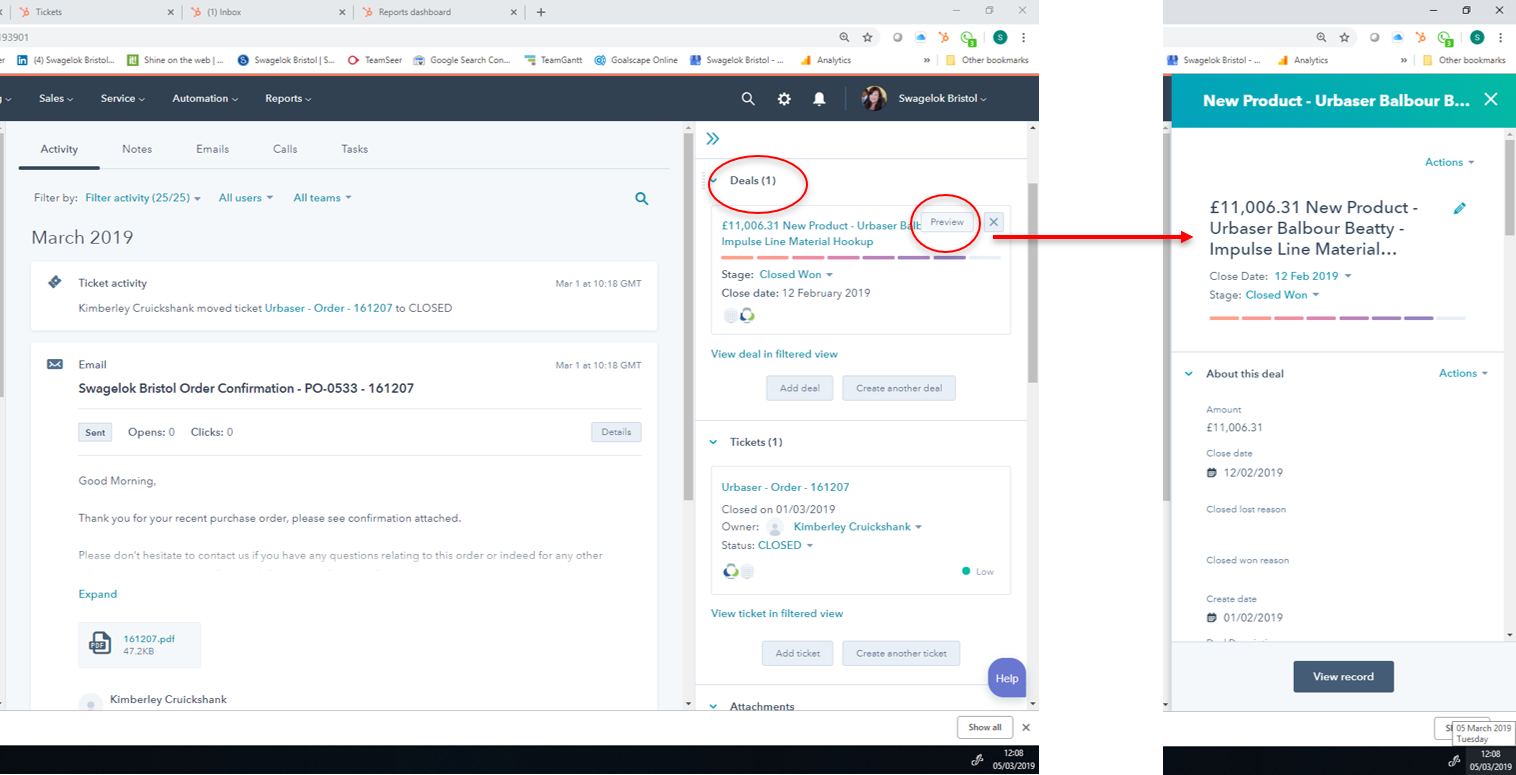The image size is (1516, 775).
Task: Select the Activity tab
Action: point(59,149)
